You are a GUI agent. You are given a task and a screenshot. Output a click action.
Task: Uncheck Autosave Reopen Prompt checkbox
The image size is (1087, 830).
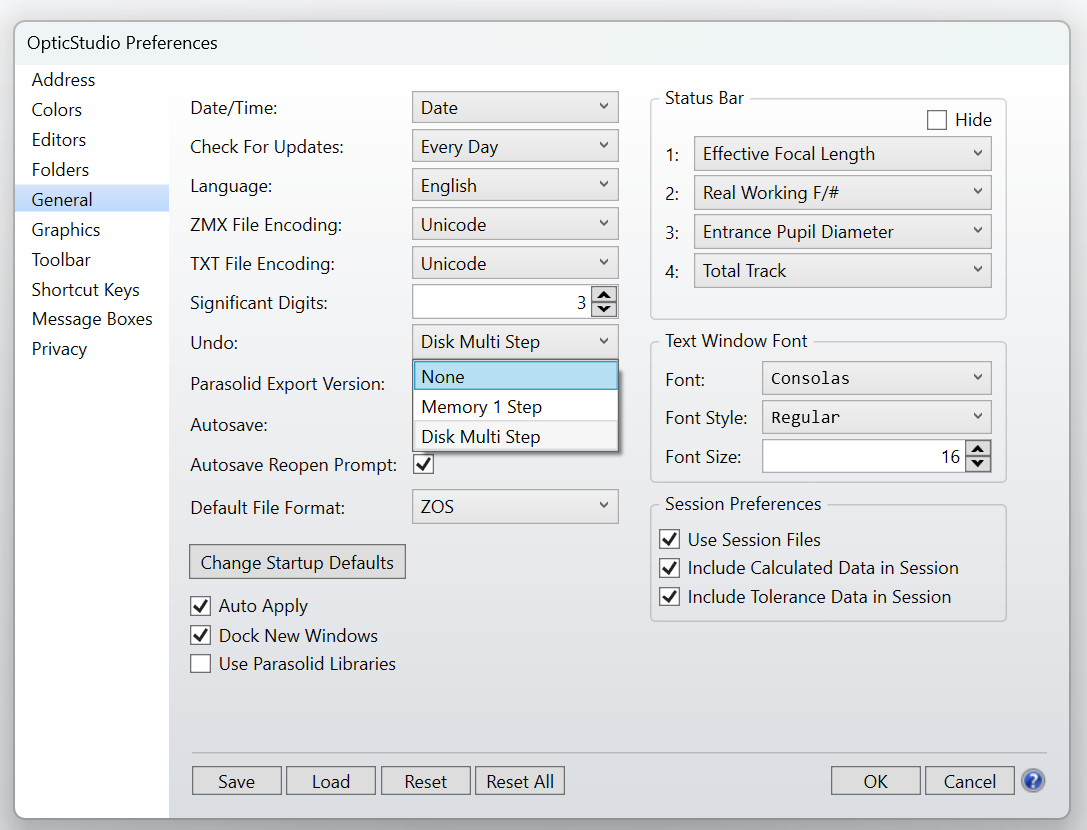(424, 464)
